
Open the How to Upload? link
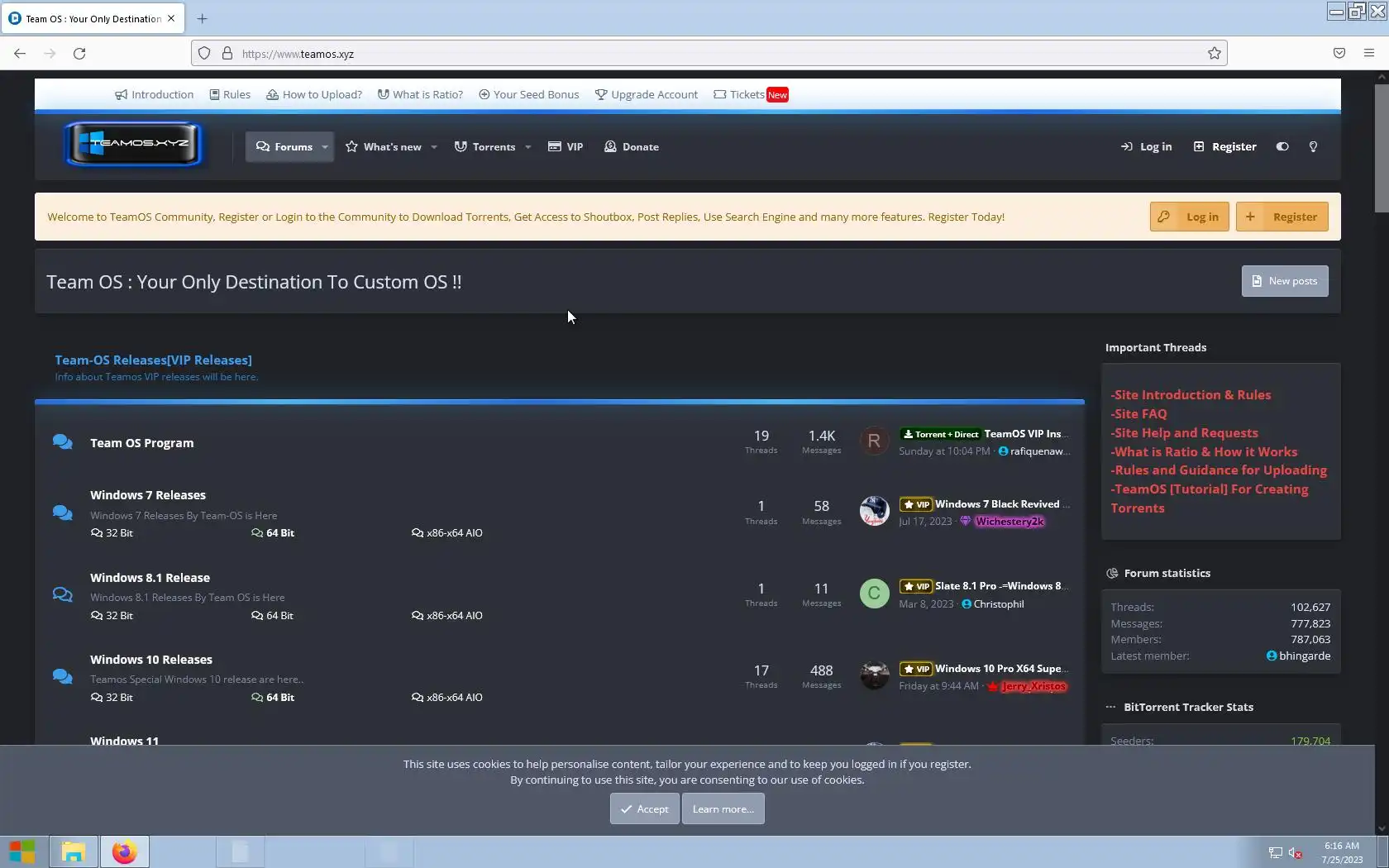pos(314,94)
